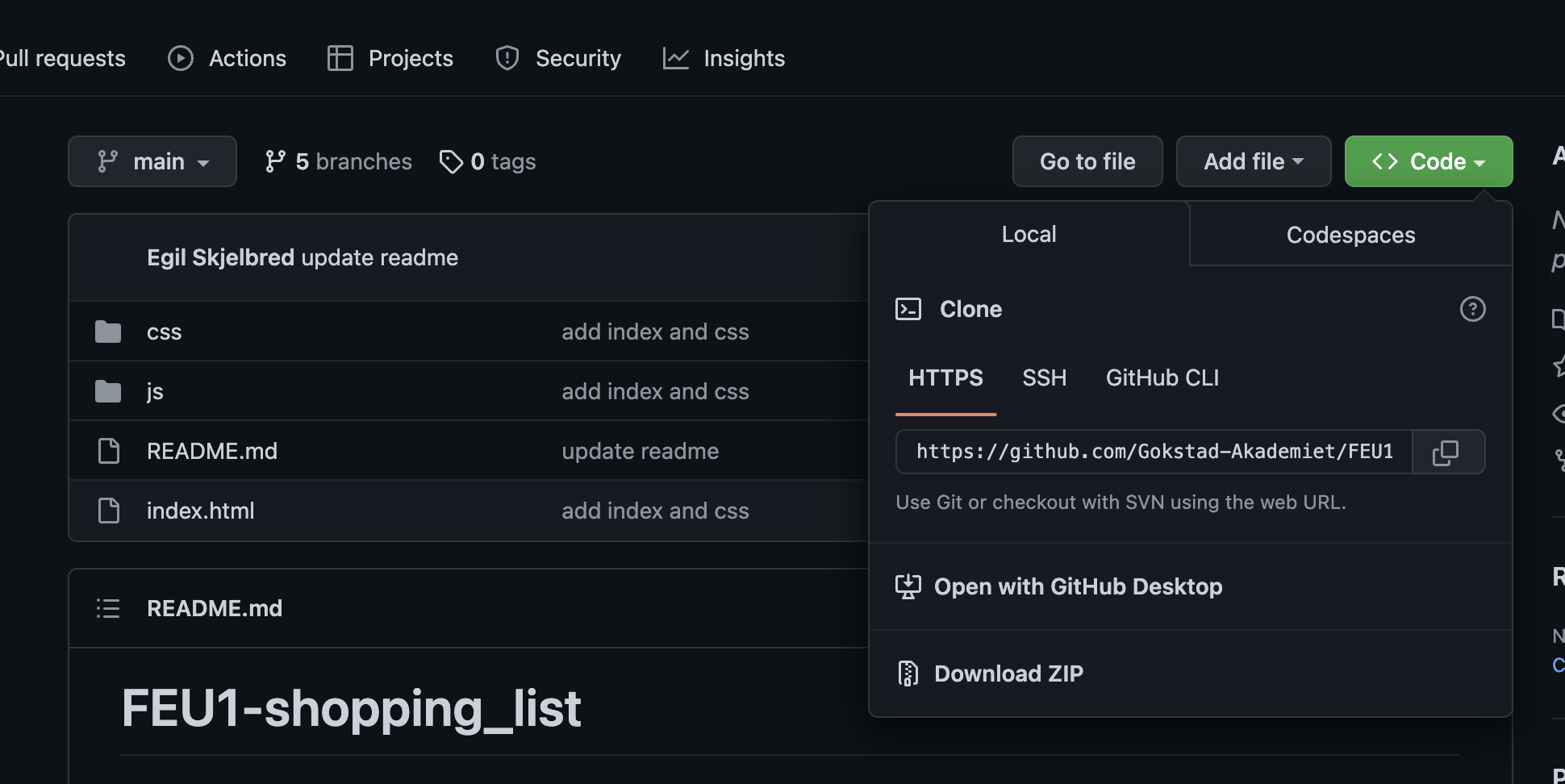Click the css folder icon
1565x784 pixels.
(x=108, y=332)
